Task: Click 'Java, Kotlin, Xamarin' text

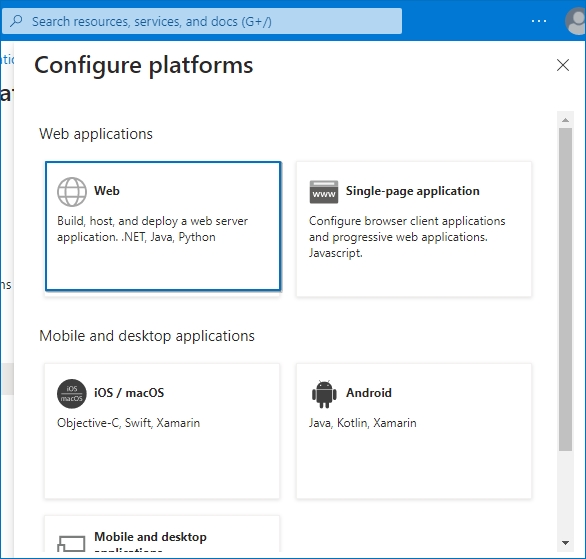Action: 363,423
